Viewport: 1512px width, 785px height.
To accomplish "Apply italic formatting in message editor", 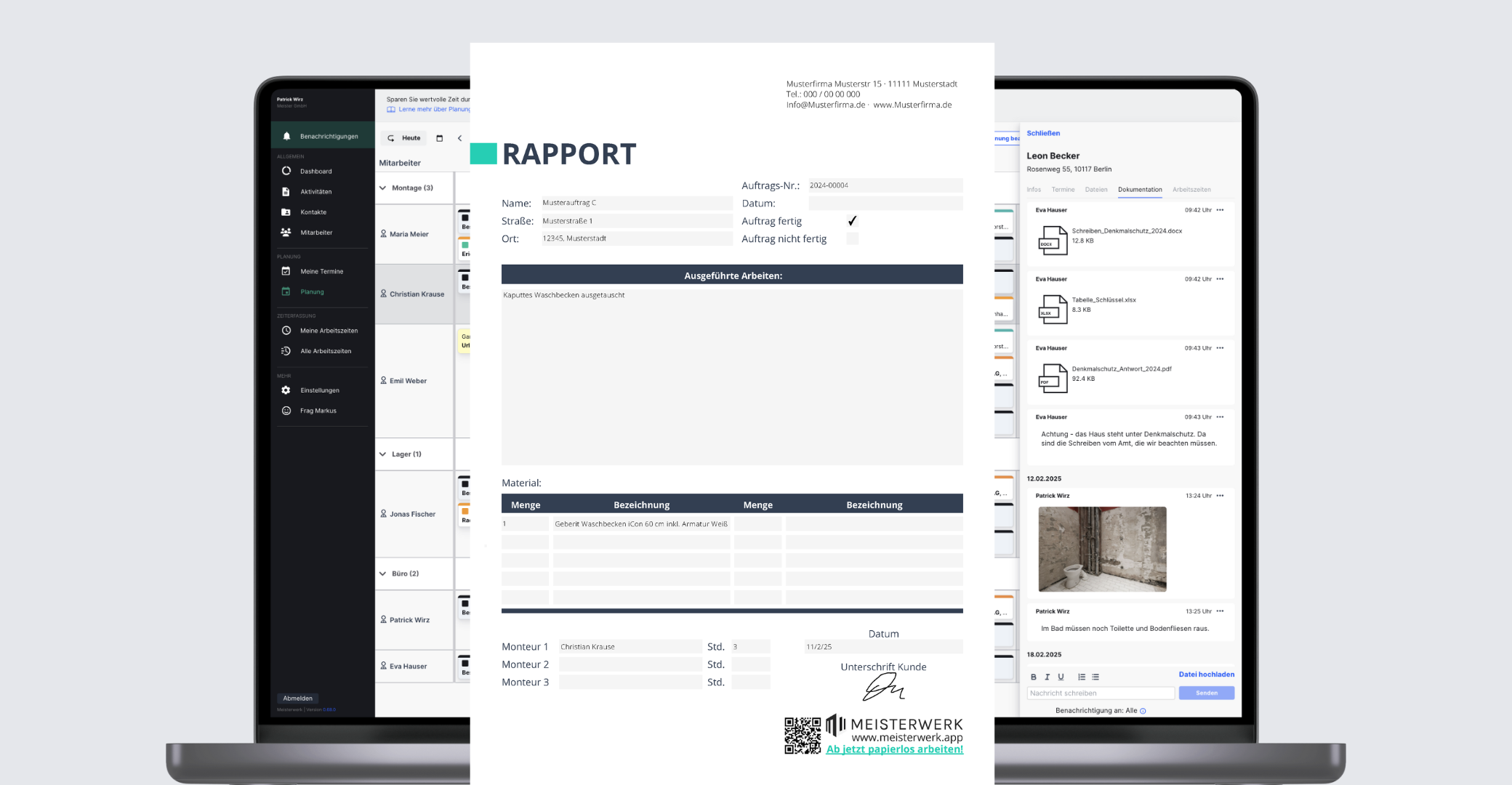I will [1047, 677].
